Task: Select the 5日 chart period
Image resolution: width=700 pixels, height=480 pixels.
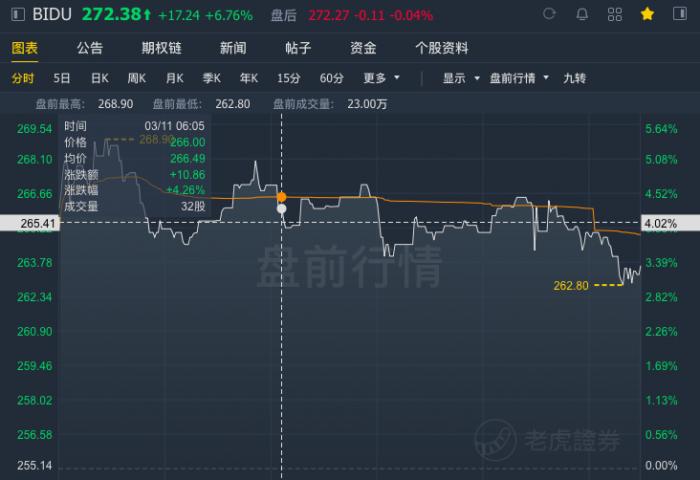Action: (x=62, y=78)
